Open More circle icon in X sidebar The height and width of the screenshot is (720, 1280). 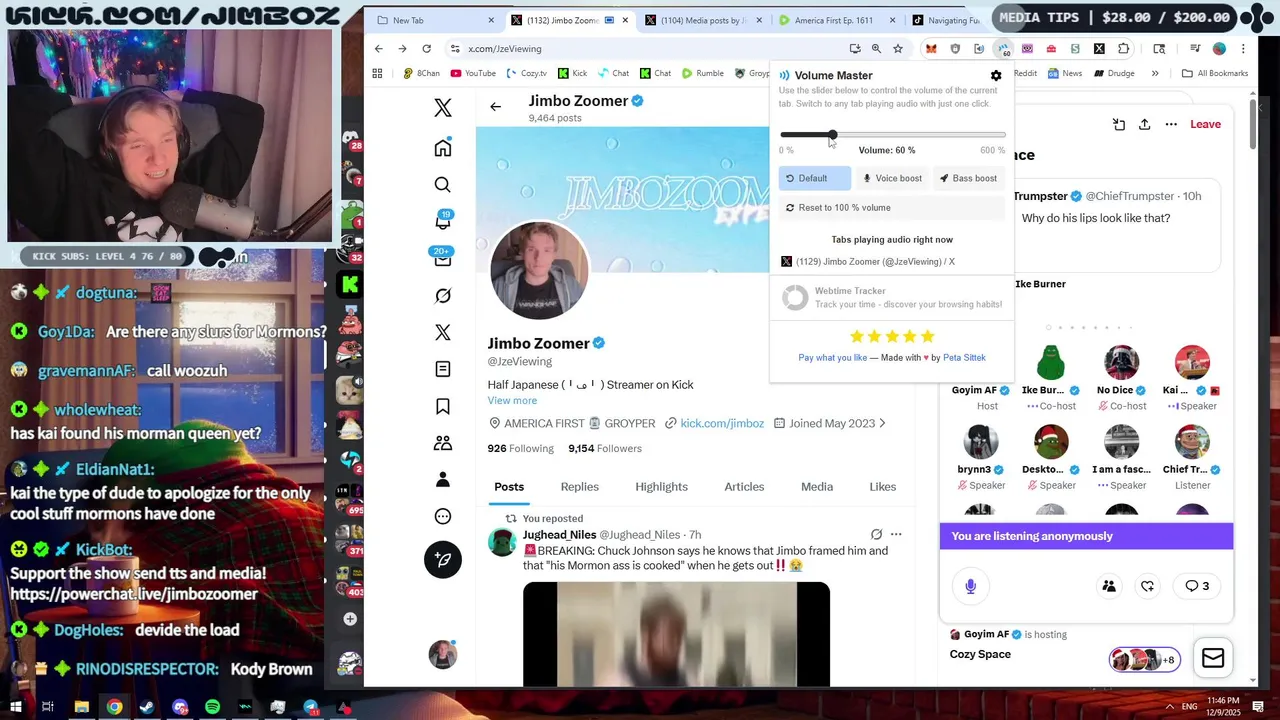pos(443,516)
